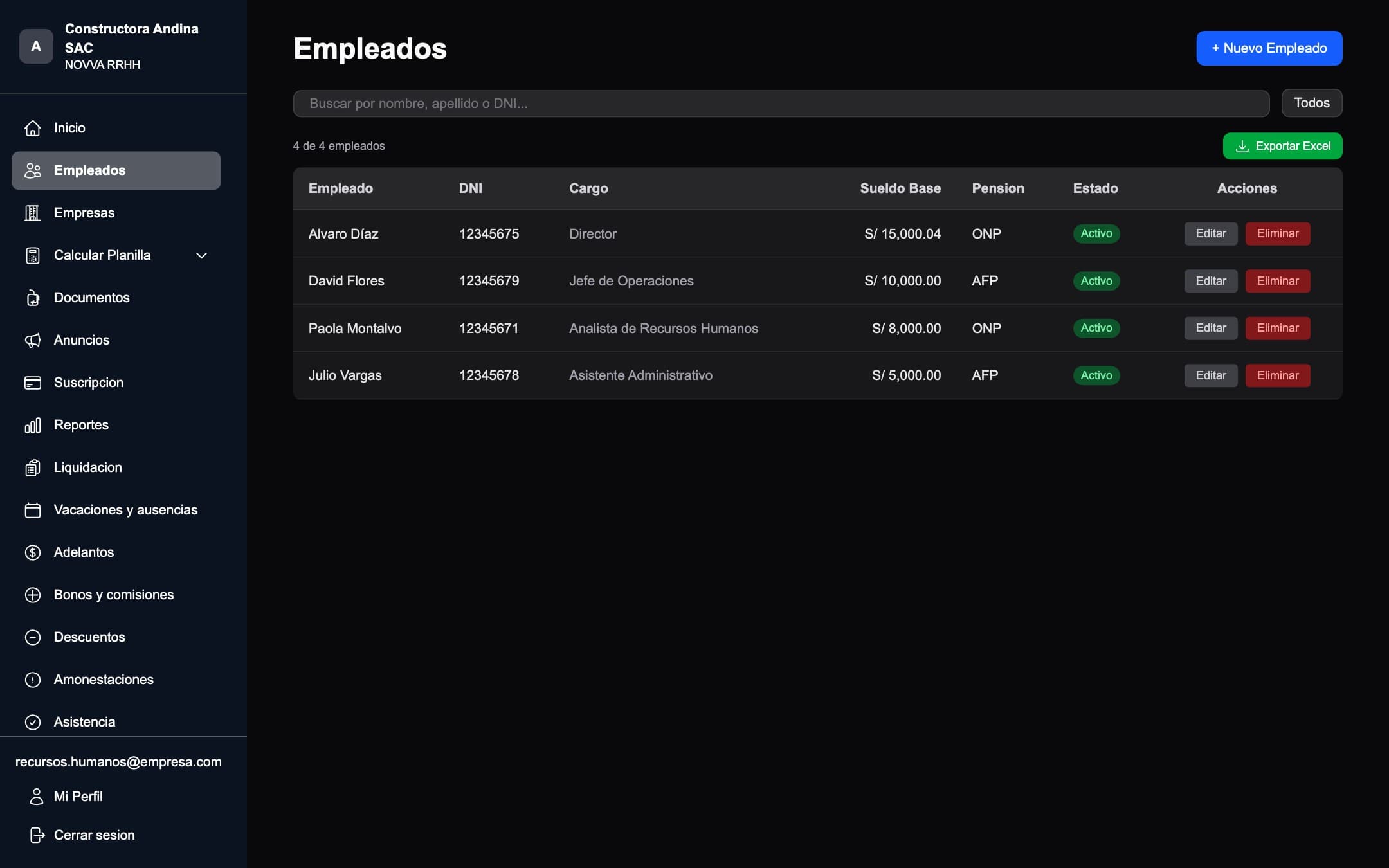Click the Constructora Andina SAC title
The image size is (1389, 868).
pos(132,38)
